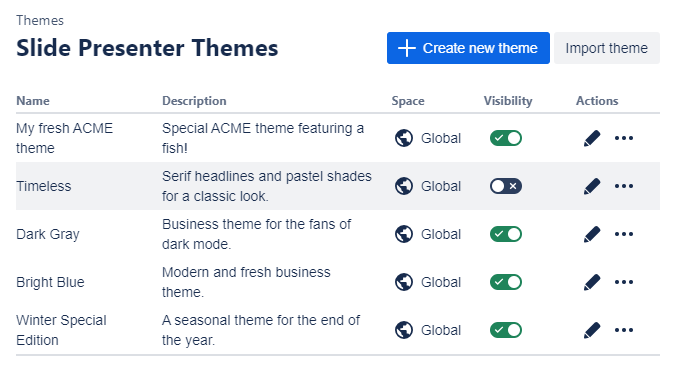Edit the Bright Blue theme

(x=592, y=282)
